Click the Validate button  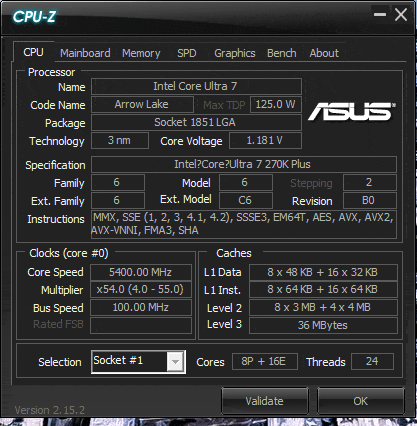coord(265,401)
